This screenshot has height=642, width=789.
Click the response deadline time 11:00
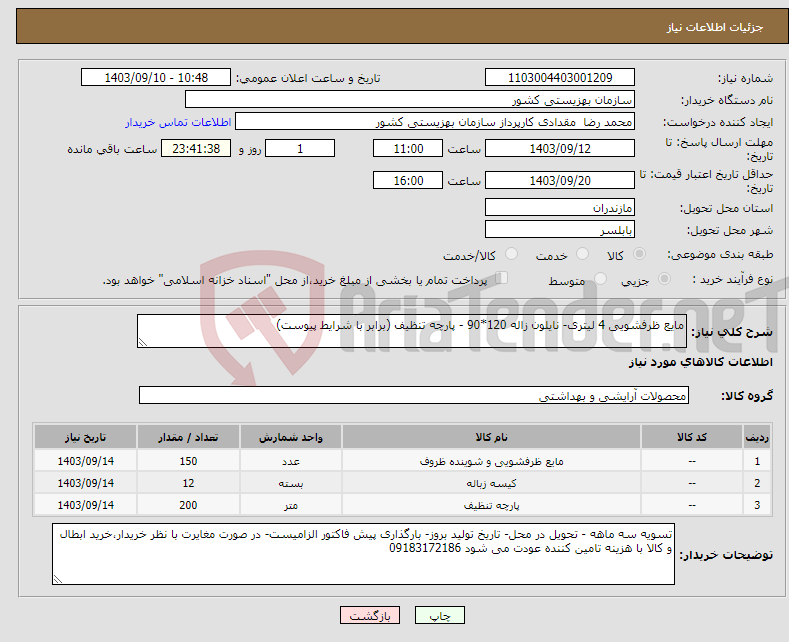408,148
